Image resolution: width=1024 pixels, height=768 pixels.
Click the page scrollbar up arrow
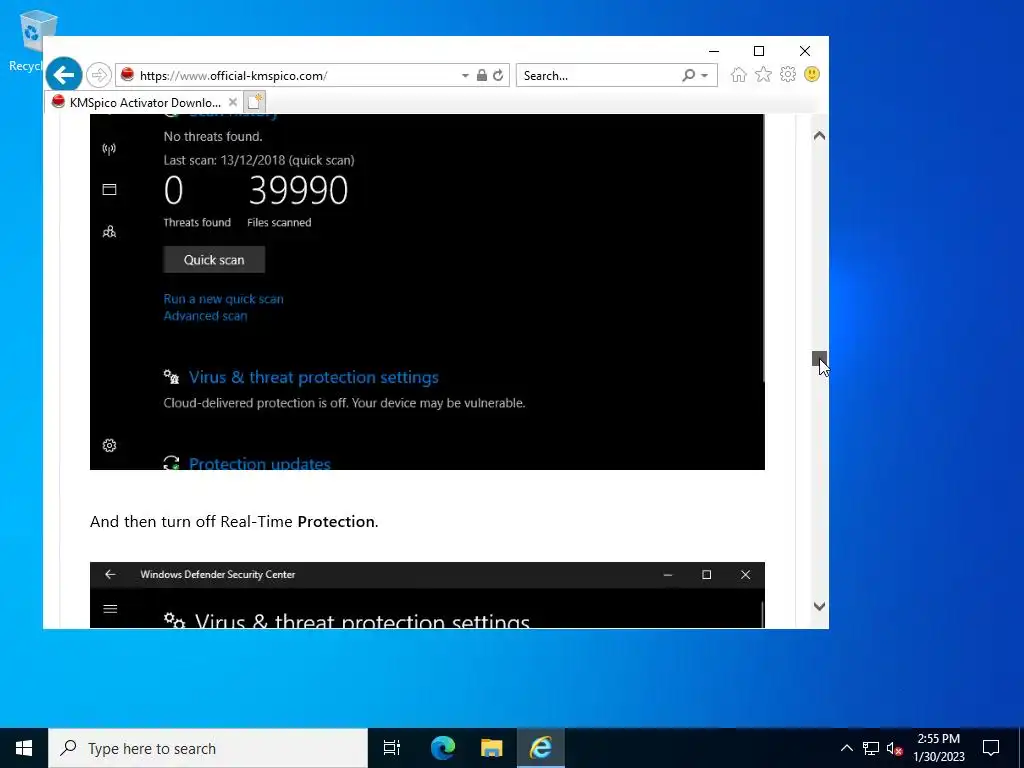point(819,136)
